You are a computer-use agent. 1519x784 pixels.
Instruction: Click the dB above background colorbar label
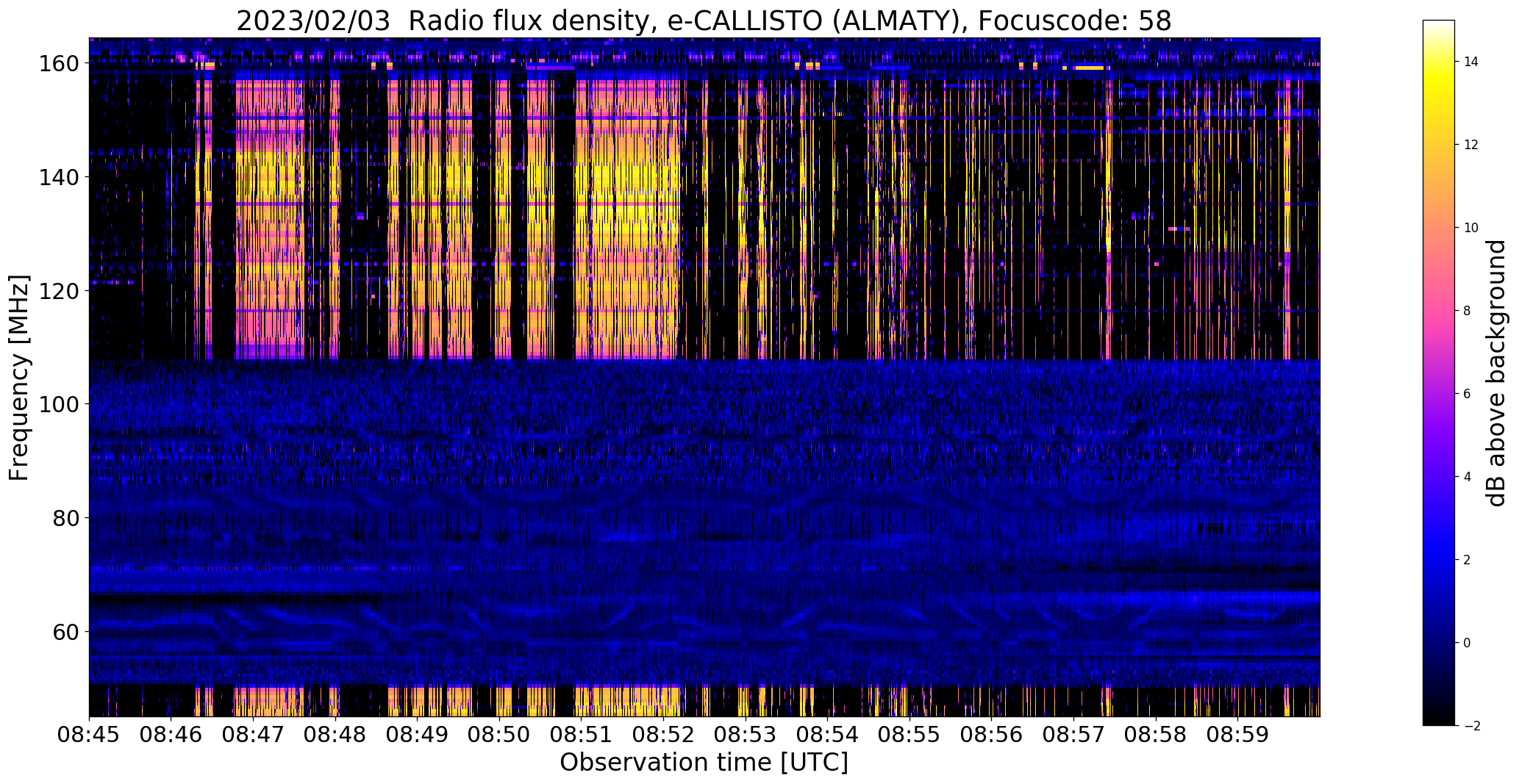[1497, 373]
